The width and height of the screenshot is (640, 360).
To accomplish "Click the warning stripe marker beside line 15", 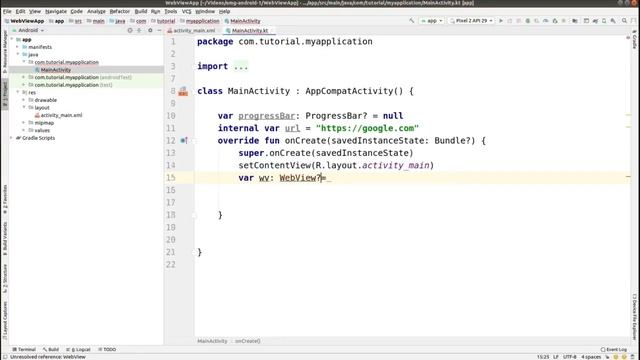I will 628,177.
